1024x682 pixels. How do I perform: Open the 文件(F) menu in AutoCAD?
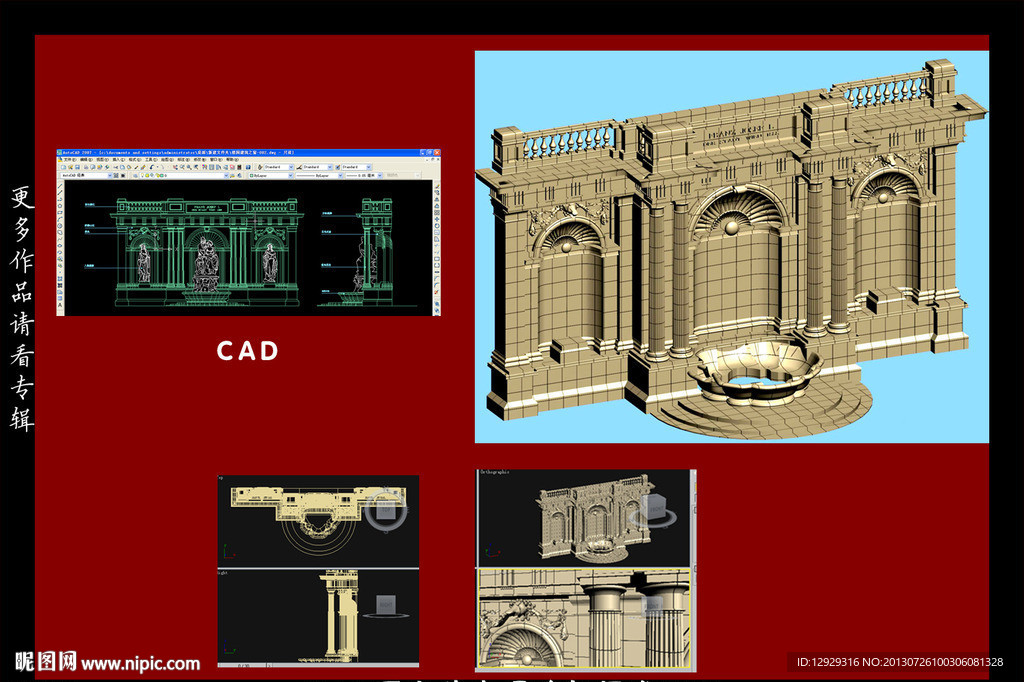pos(70,160)
